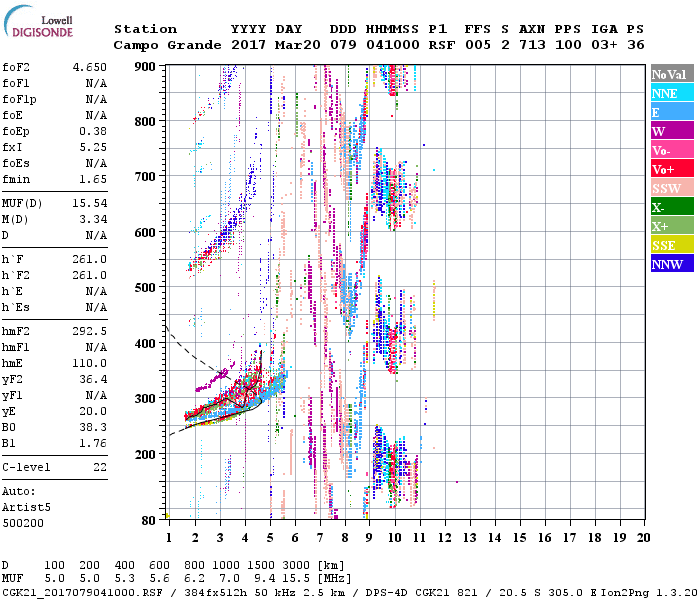700x600 pixels.
Task: Click the 20 MHz frequency axis label
Action: (x=643, y=538)
